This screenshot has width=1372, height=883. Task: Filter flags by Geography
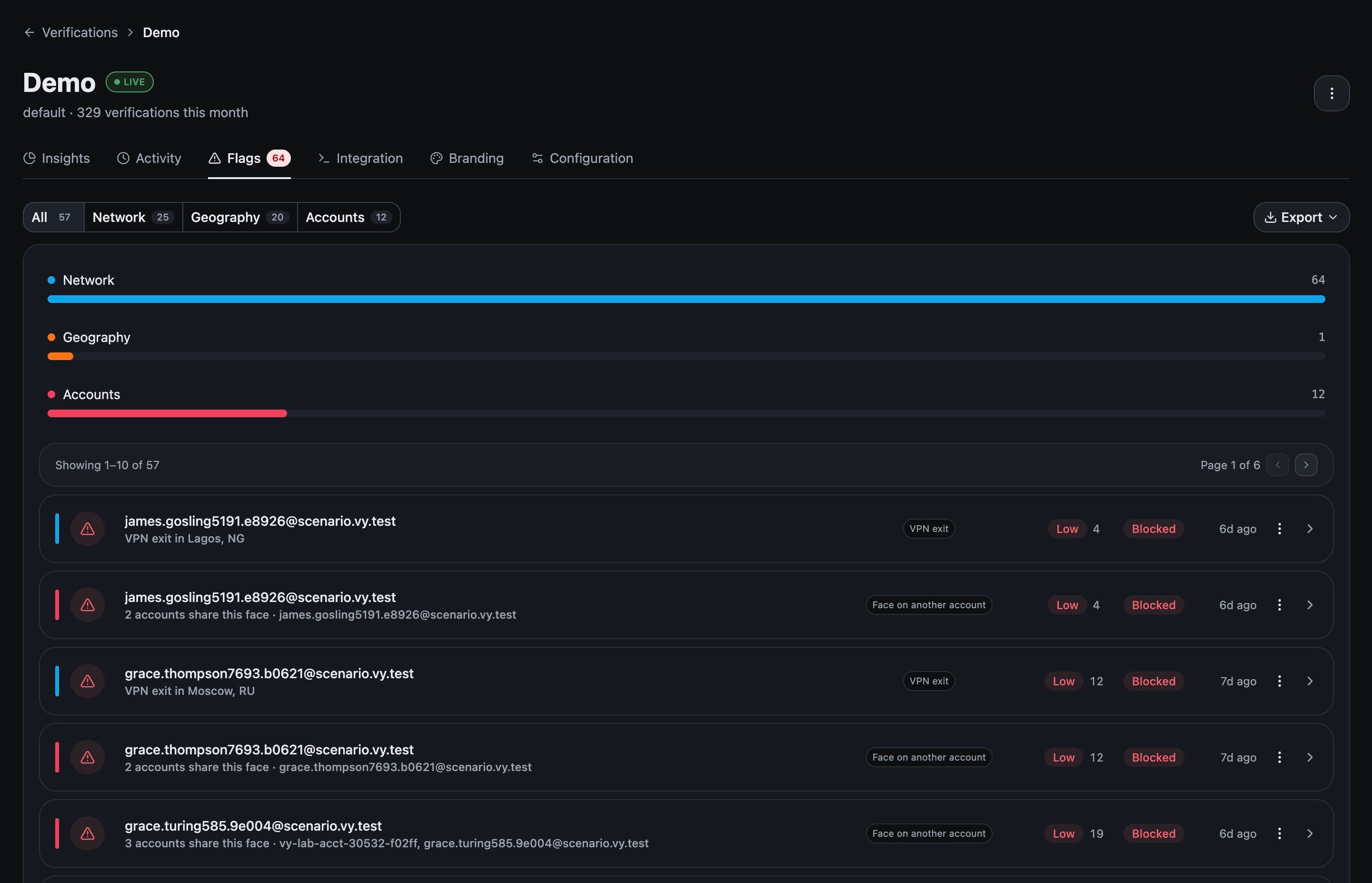point(240,217)
